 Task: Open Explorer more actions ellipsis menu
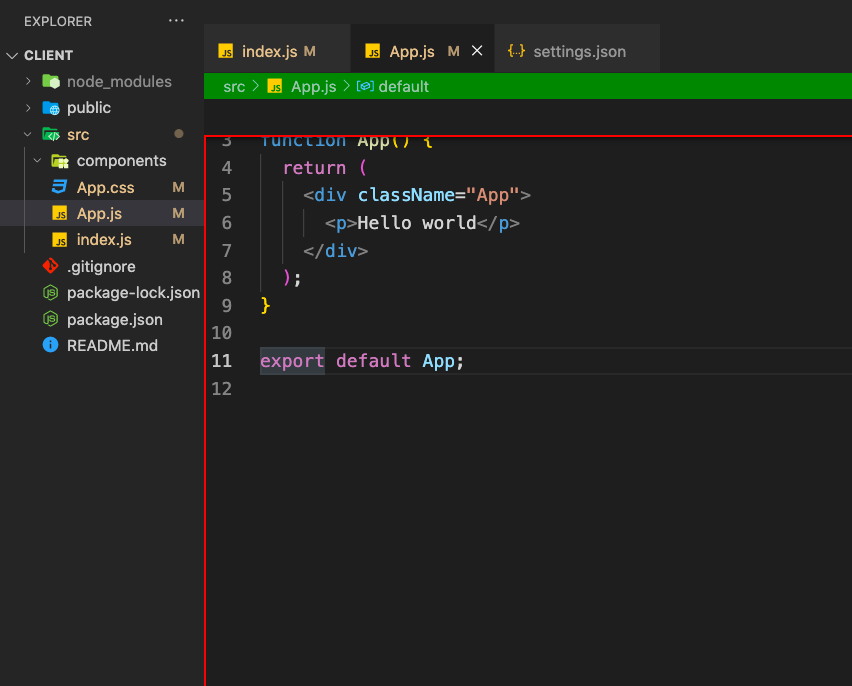pyautogui.click(x=176, y=21)
